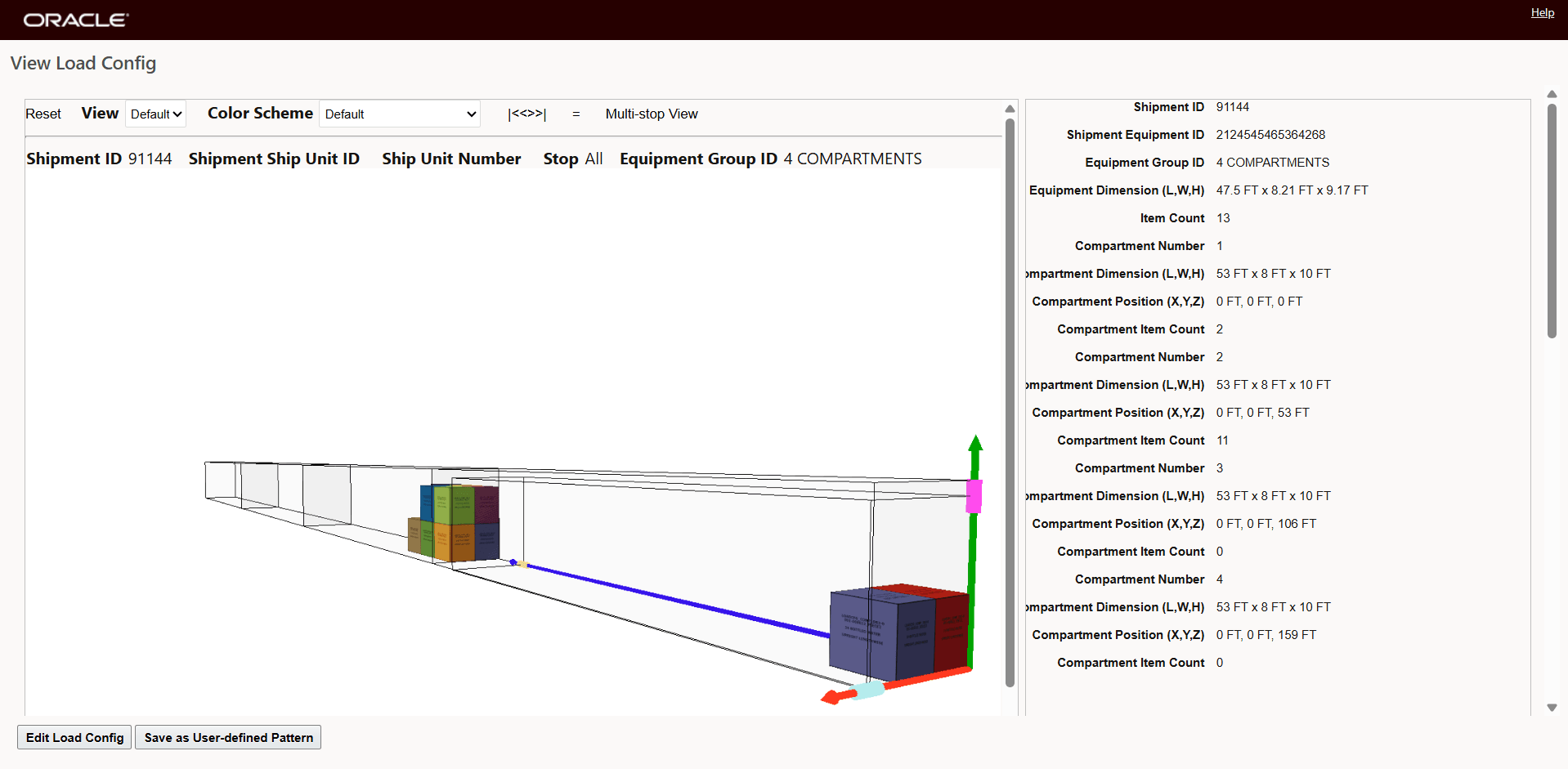The height and width of the screenshot is (769, 1568).
Task: Click the Item Count value 13
Action: tap(1223, 218)
